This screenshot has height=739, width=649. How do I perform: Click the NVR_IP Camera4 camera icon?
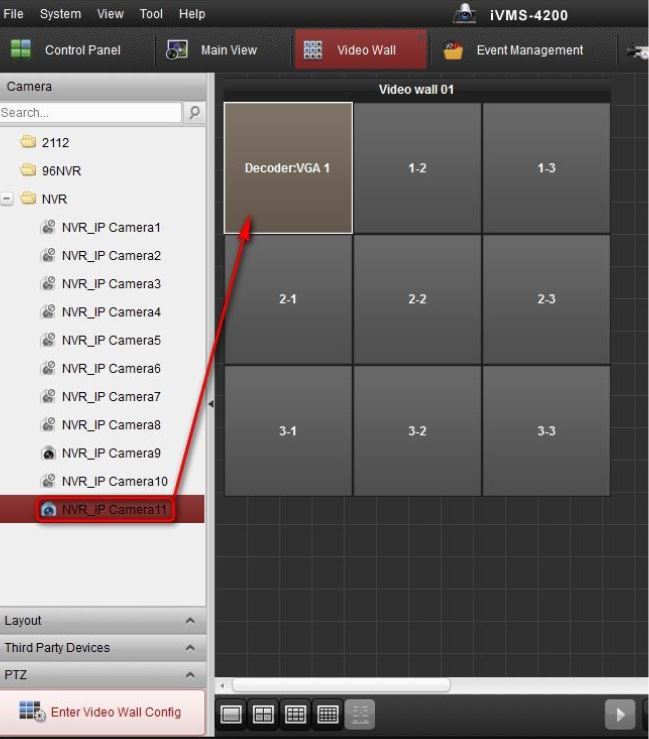coord(48,312)
